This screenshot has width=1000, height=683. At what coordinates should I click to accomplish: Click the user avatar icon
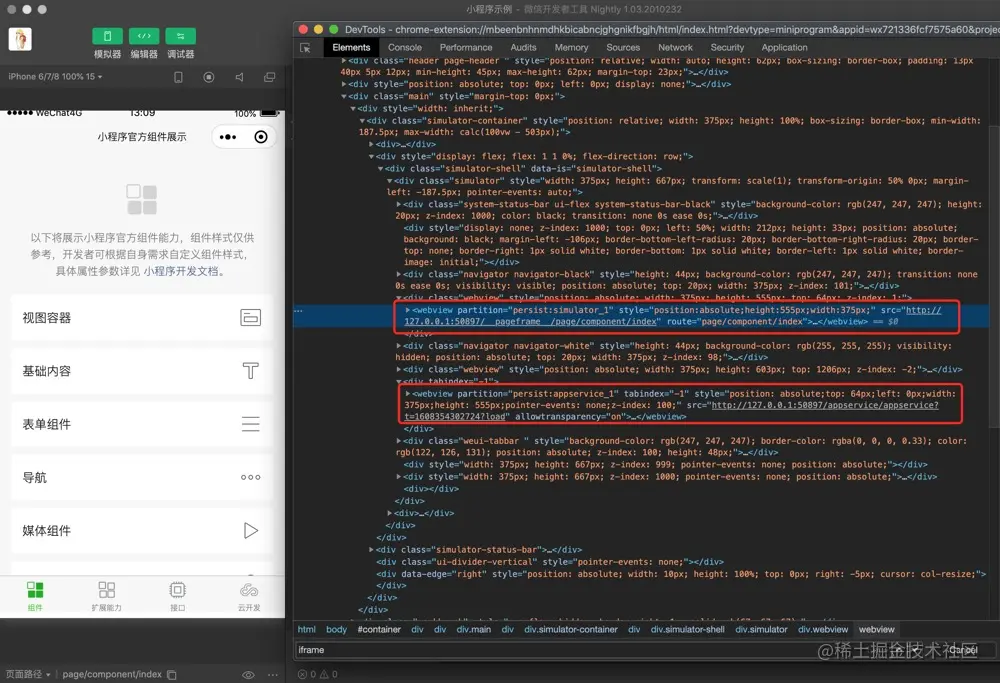[x=20, y=40]
